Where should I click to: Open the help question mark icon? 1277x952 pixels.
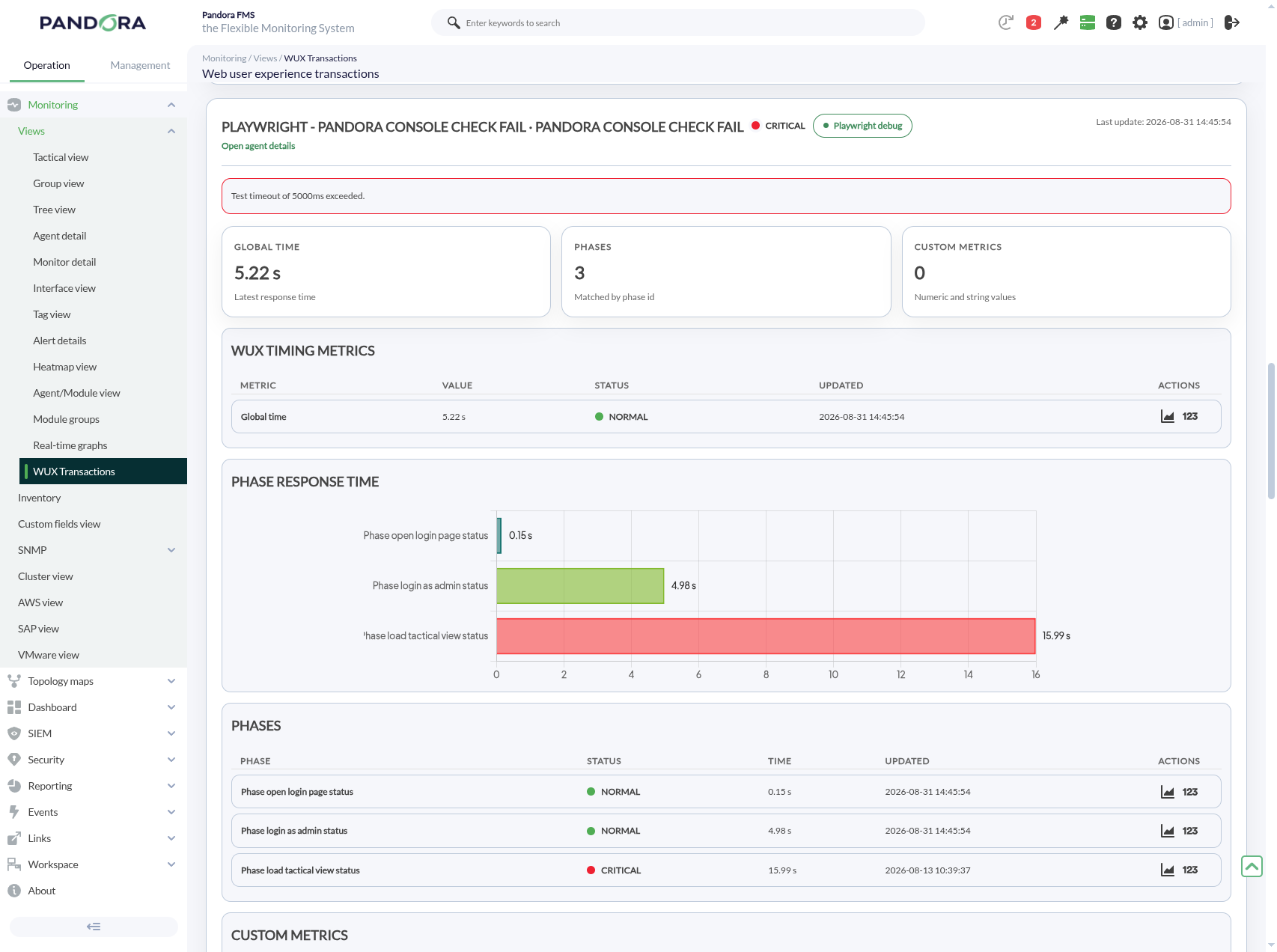click(1114, 22)
